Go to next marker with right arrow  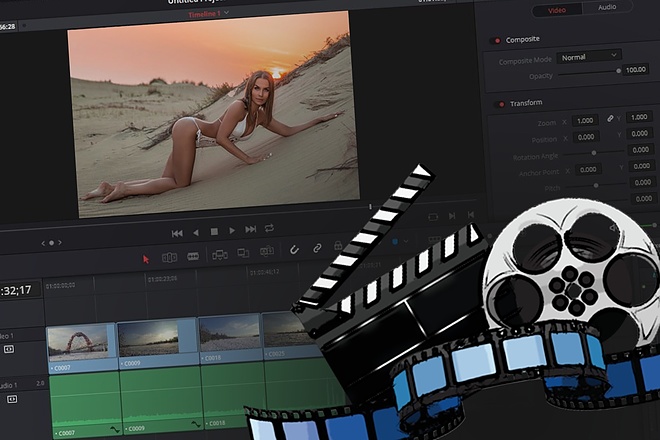coord(60,243)
